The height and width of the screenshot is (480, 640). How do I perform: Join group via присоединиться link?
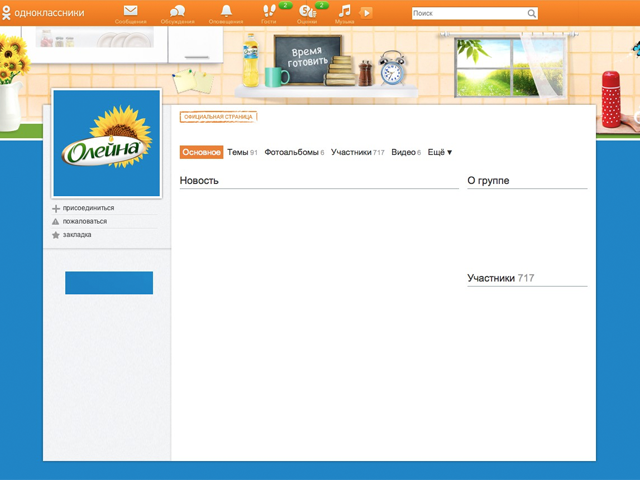point(88,208)
